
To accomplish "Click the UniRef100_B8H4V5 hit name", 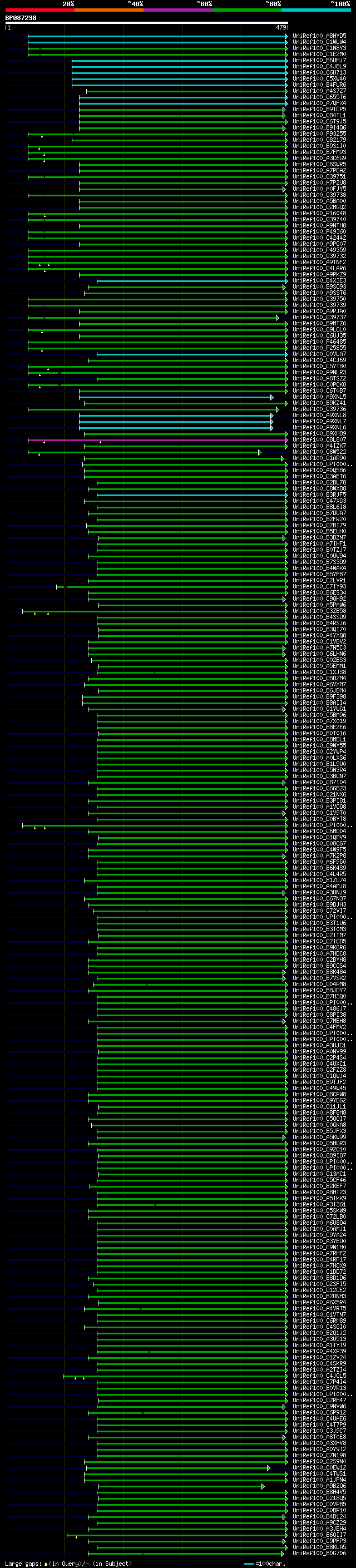I will (319, 1492).
